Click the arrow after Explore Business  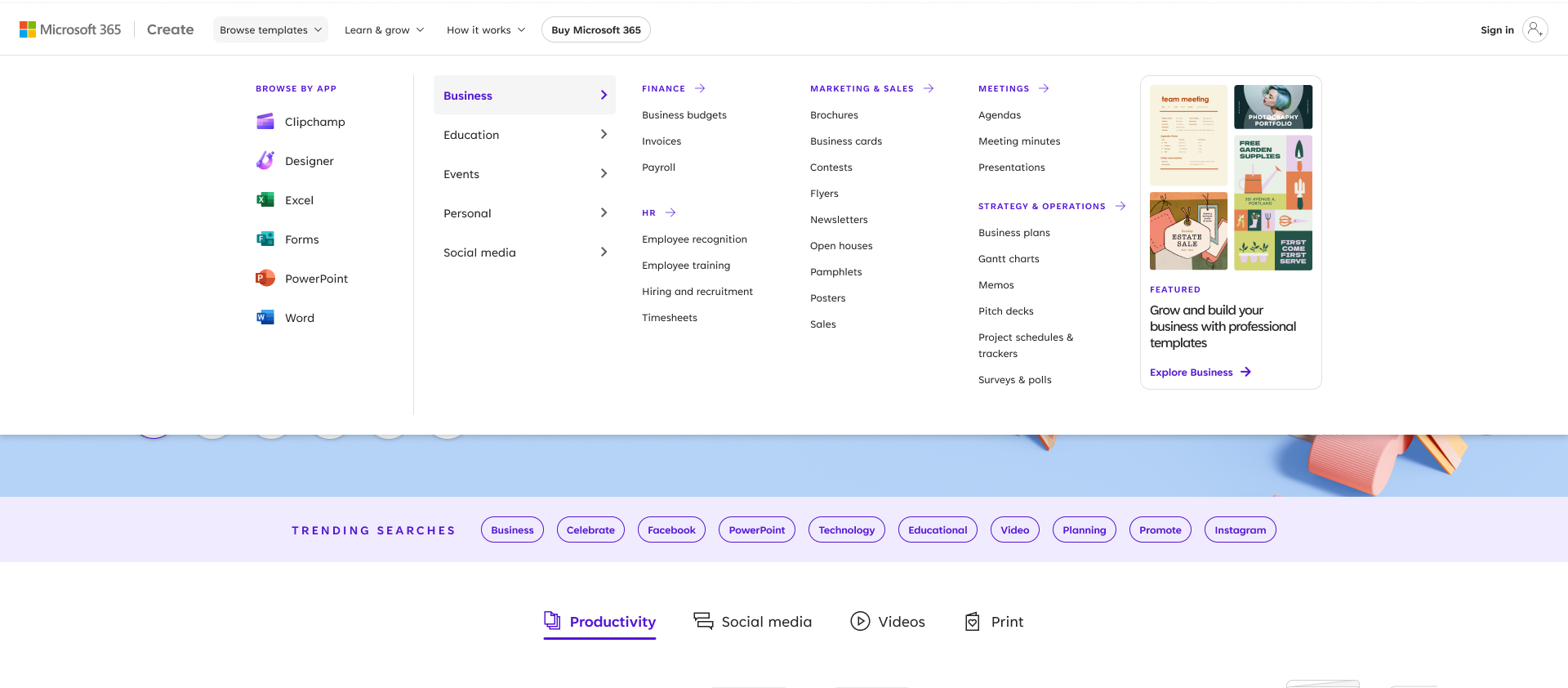tap(1245, 372)
